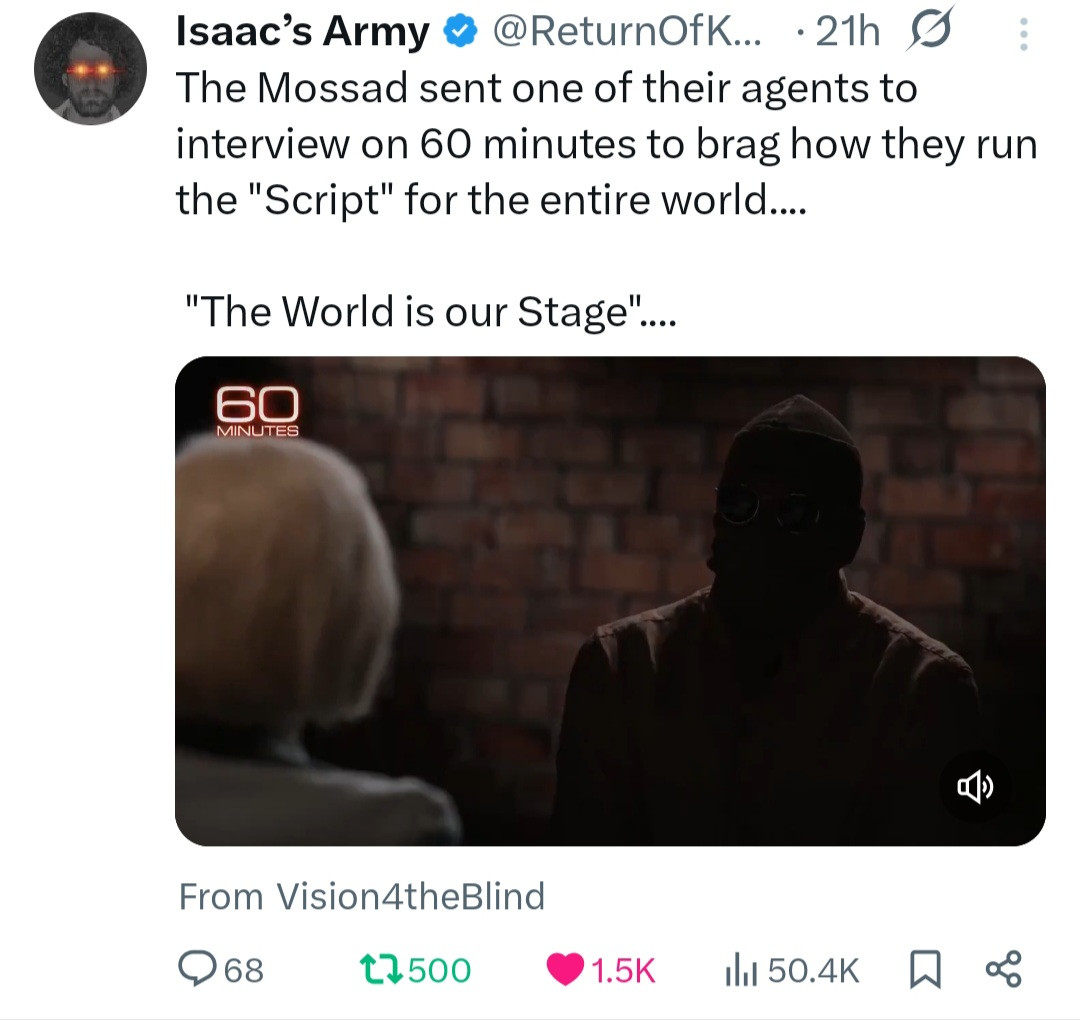Image resolution: width=1080 pixels, height=1020 pixels.
Task: Toggle the green repost arrows icon
Action: click(383, 969)
